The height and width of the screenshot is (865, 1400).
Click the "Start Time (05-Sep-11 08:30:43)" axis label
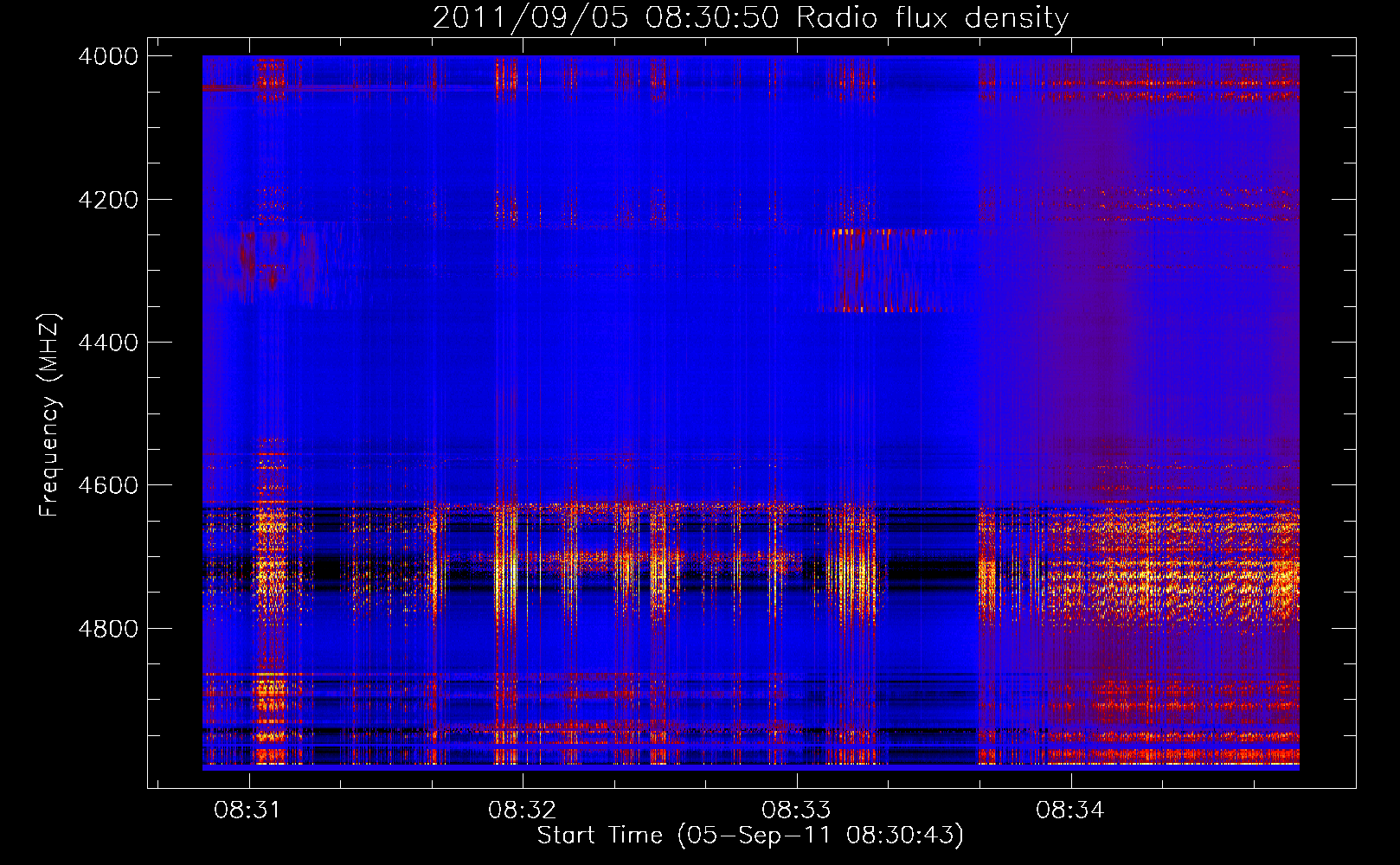[x=750, y=836]
